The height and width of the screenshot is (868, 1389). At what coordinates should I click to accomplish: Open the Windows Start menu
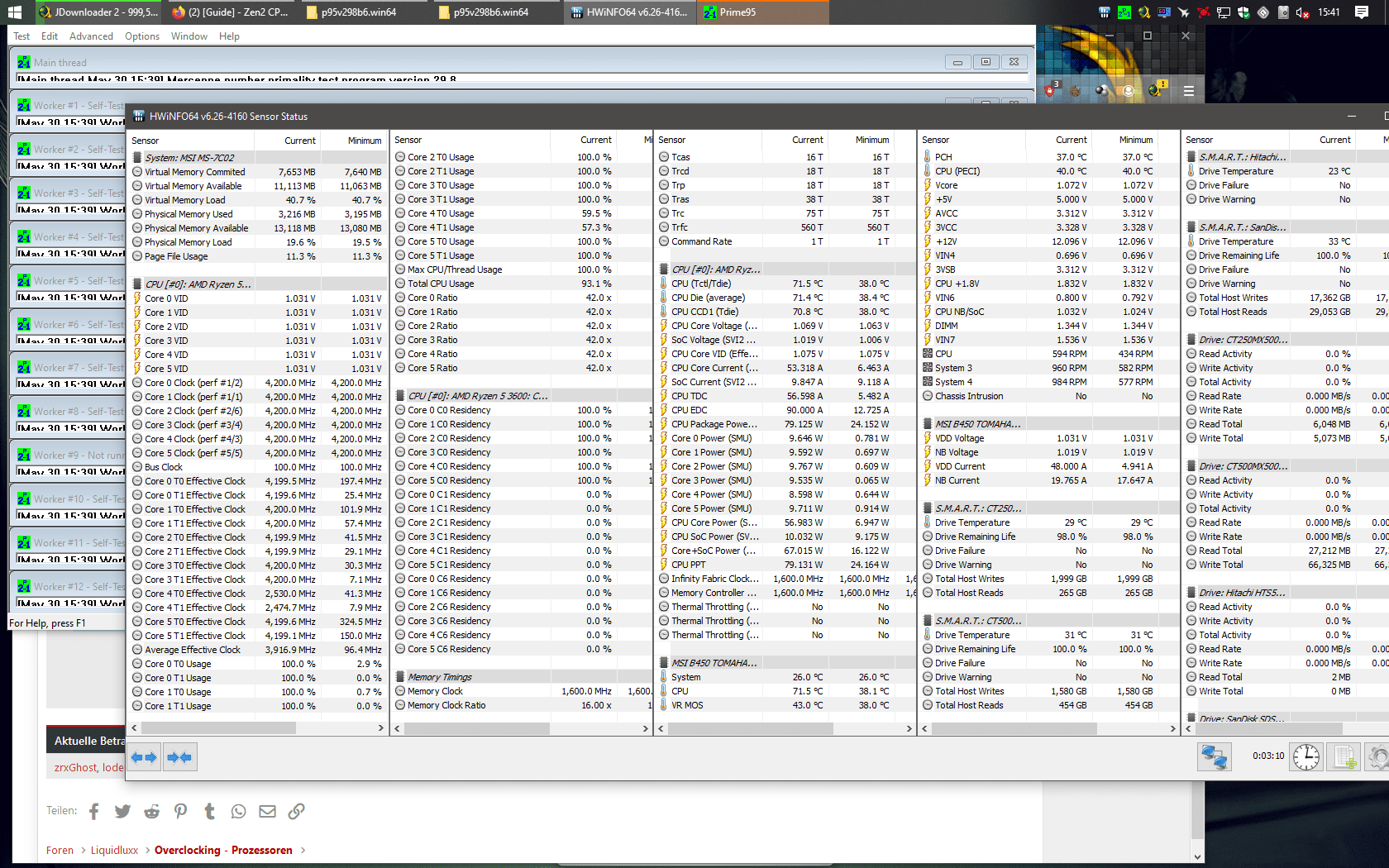[16, 12]
